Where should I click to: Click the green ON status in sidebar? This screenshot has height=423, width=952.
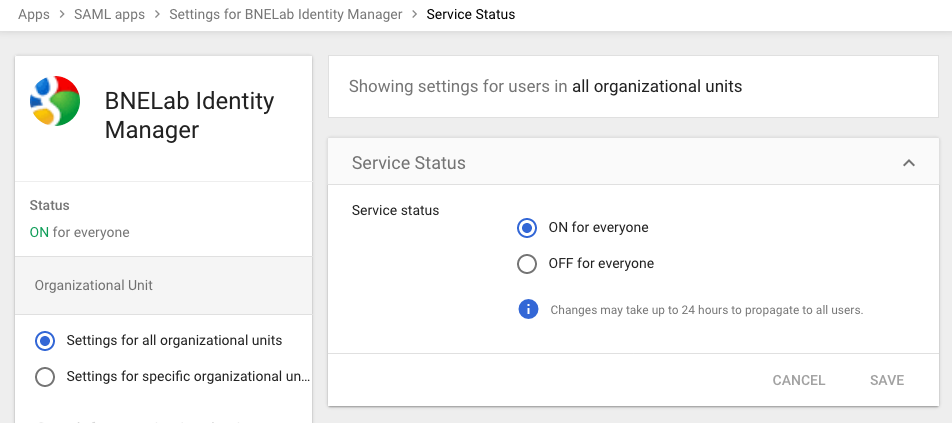tap(39, 232)
